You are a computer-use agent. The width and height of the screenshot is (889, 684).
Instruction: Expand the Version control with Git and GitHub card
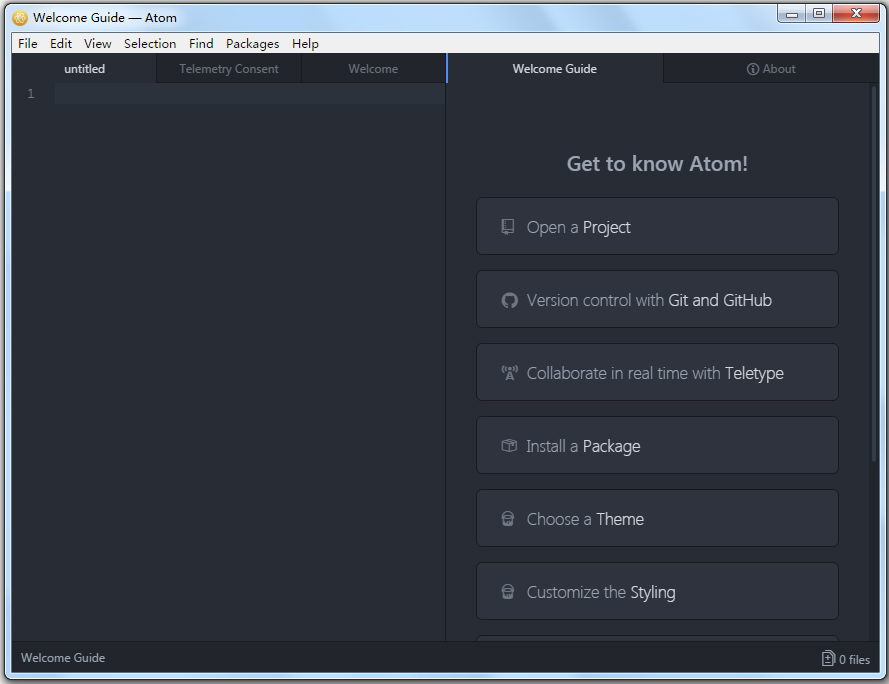point(657,299)
